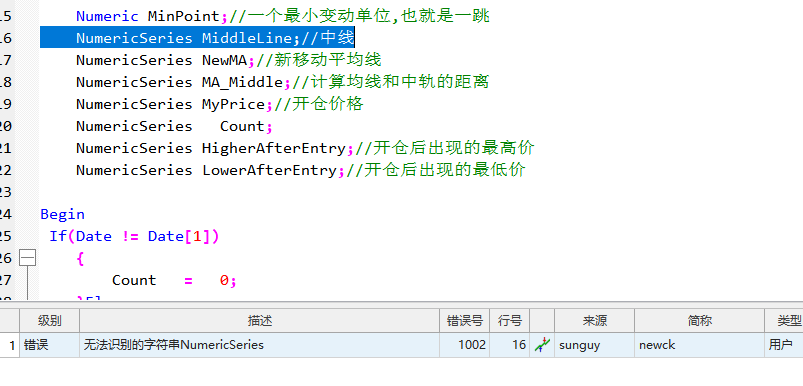Place cursor on HigherAfterEntry declaration line
This screenshot has height=386, width=803.
click(305, 148)
